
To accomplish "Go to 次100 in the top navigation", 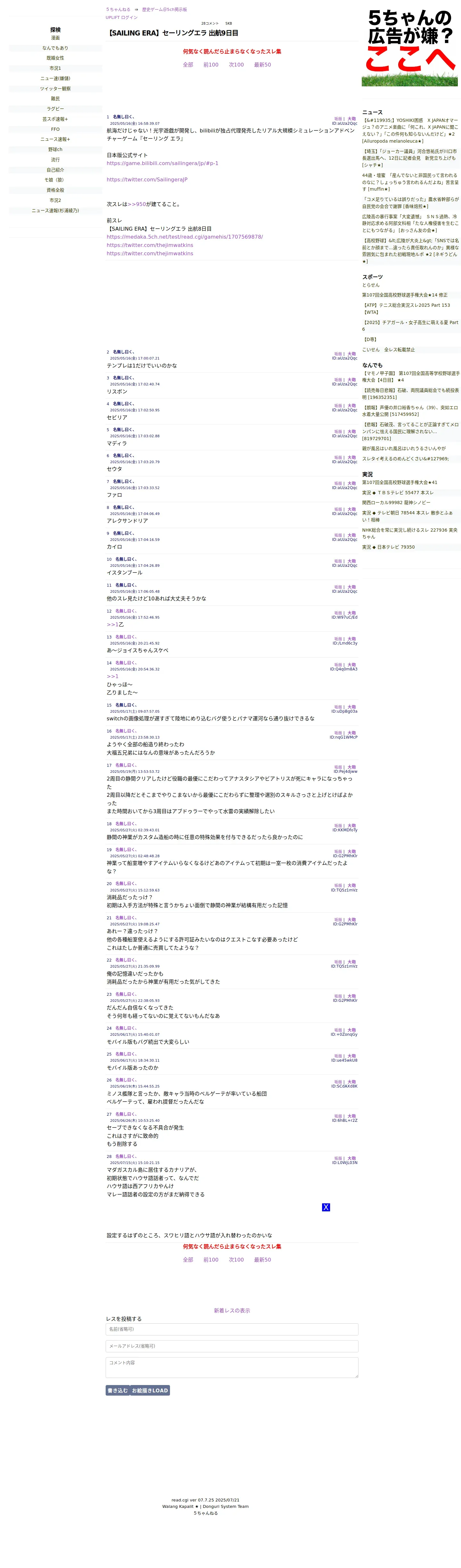I will (236, 65).
